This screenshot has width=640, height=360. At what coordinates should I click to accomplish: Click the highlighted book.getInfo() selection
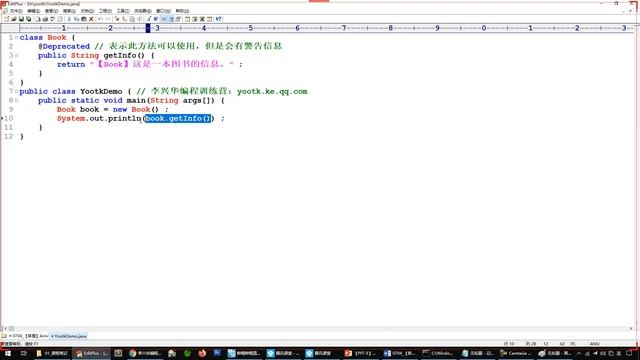pyautogui.click(x=178, y=118)
